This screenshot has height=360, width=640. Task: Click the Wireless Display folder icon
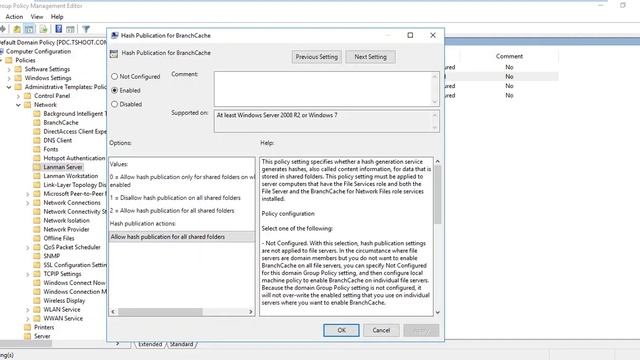point(37,300)
